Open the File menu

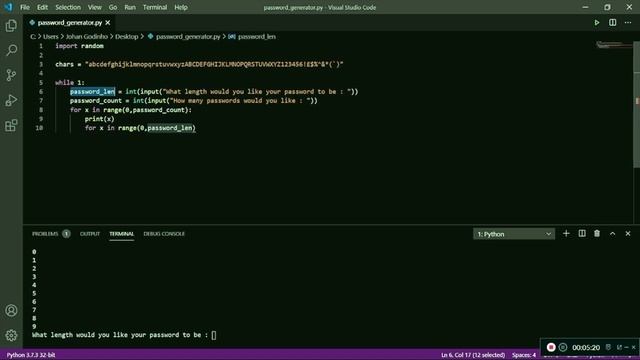25,7
